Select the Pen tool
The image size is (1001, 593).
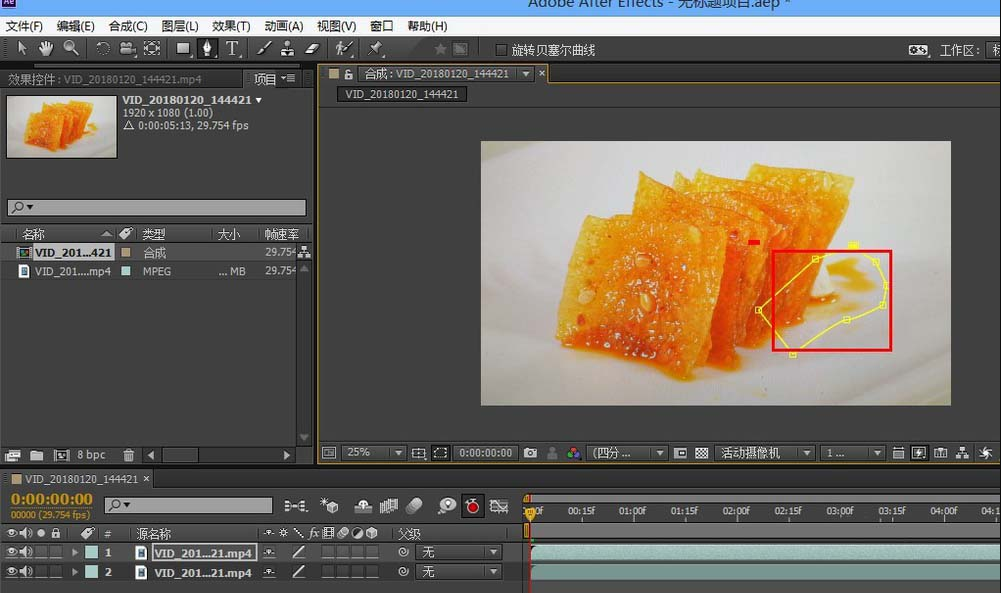[207, 48]
